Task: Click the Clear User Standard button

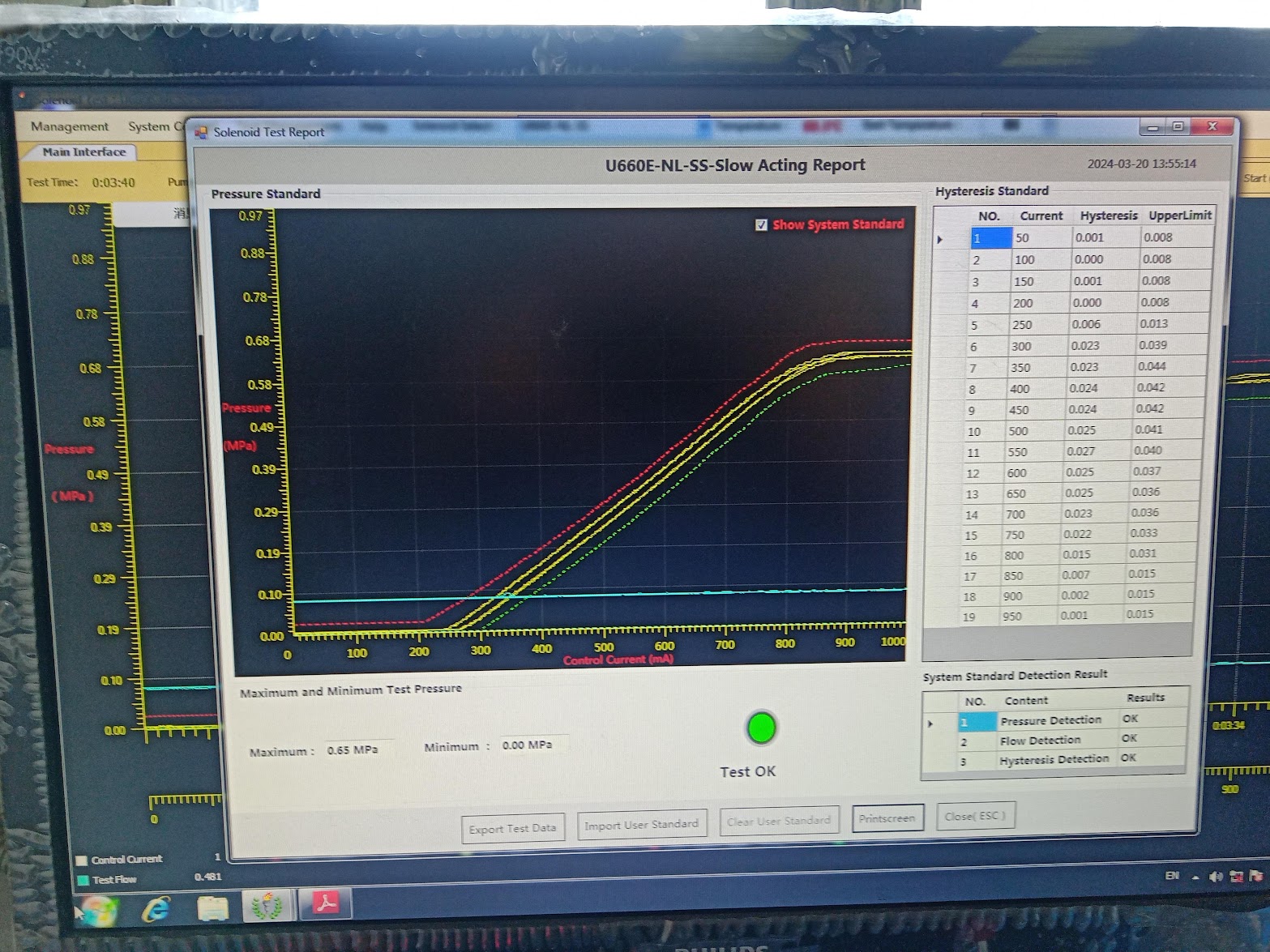Action: tap(778, 821)
